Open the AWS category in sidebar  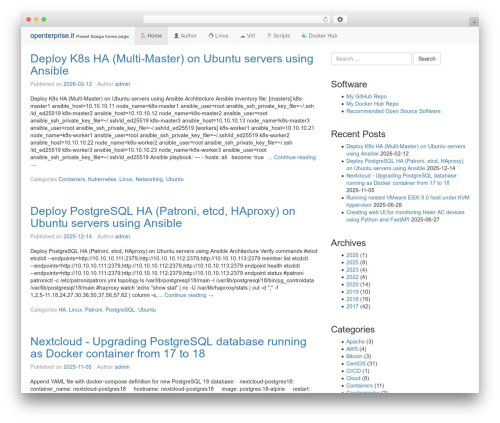coord(352,349)
